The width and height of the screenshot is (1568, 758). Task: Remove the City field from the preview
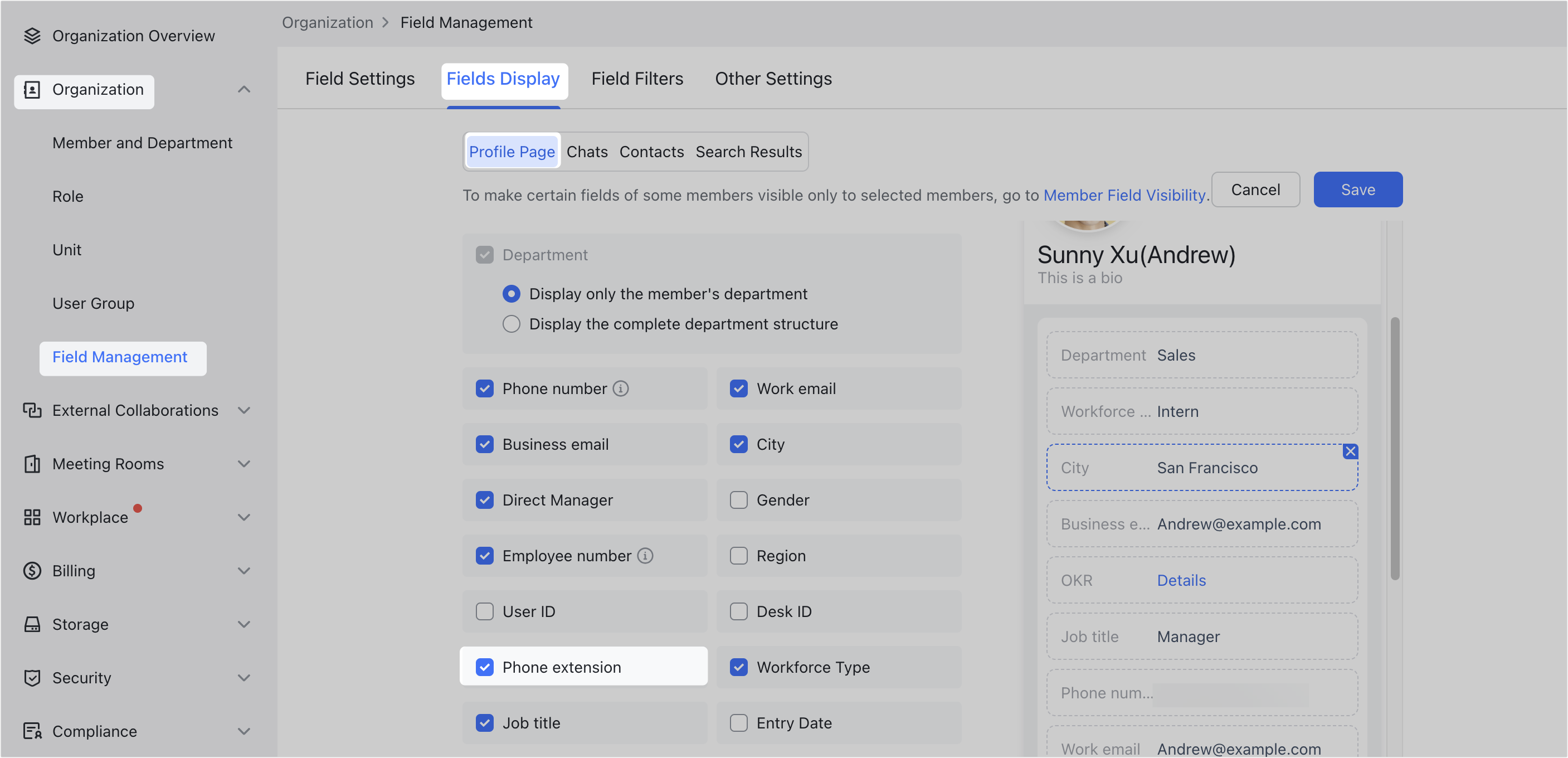pos(1350,451)
